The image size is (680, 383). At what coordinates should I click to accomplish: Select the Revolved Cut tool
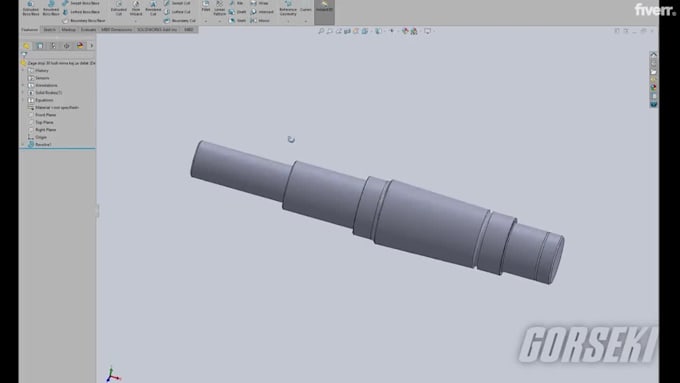click(153, 8)
